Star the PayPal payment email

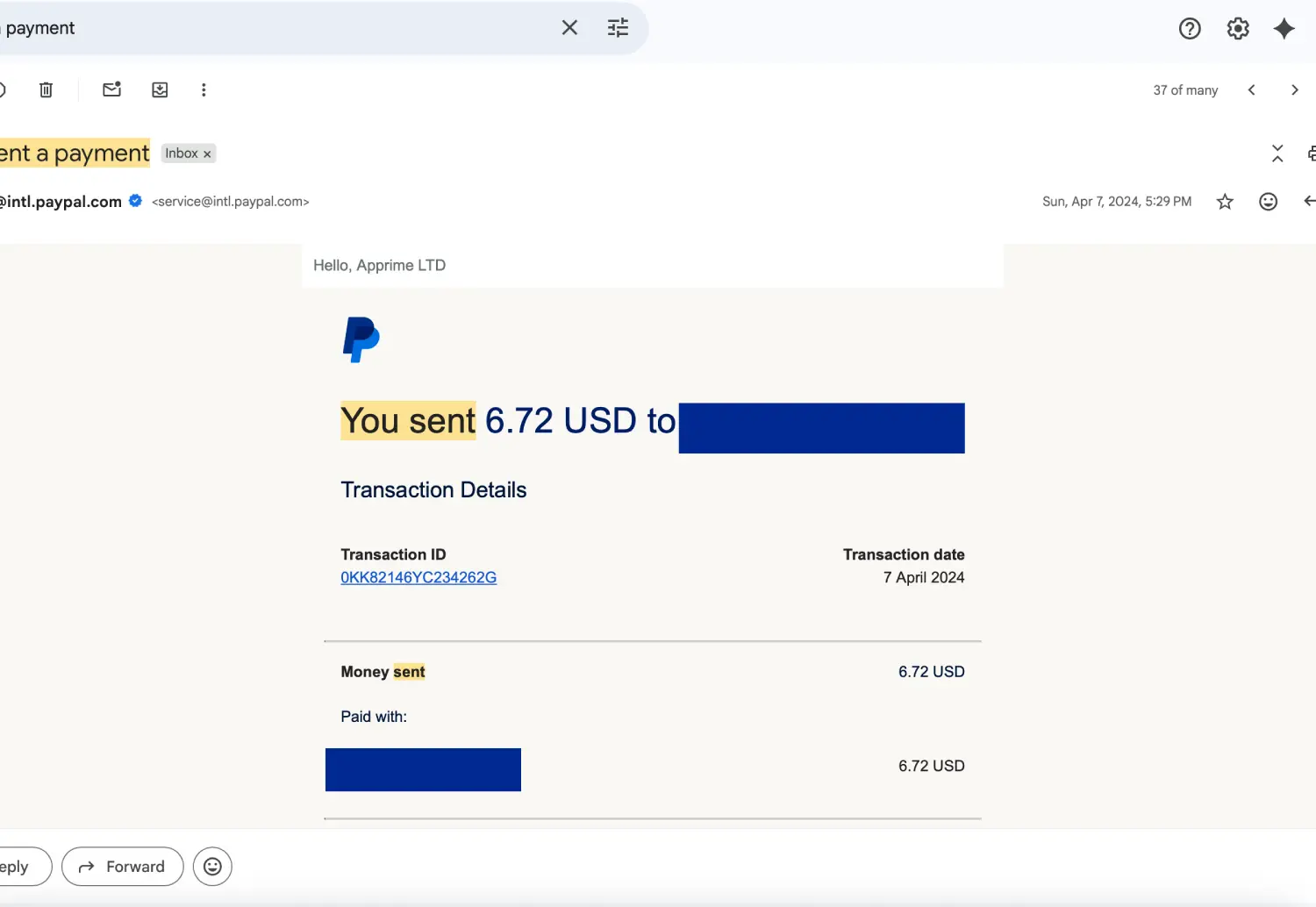coord(1225,201)
